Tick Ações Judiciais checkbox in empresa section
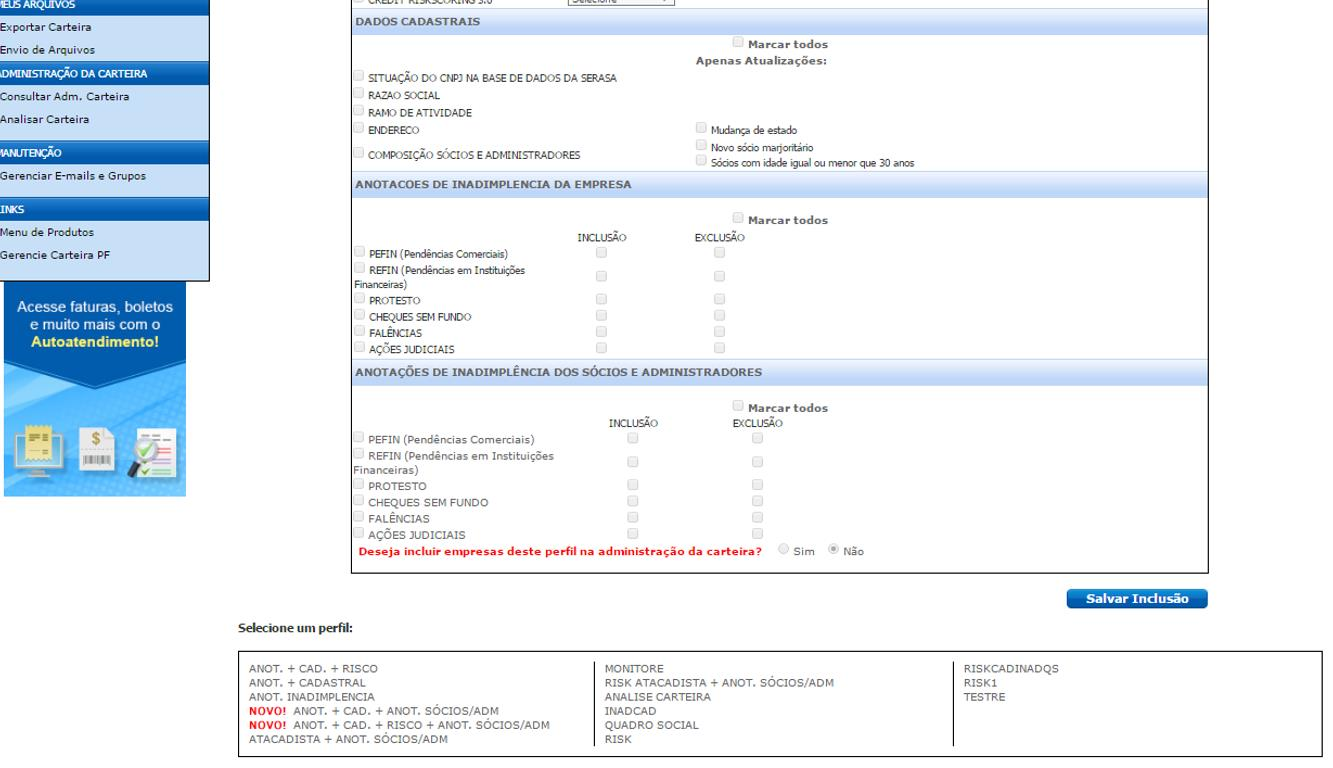 (360, 347)
